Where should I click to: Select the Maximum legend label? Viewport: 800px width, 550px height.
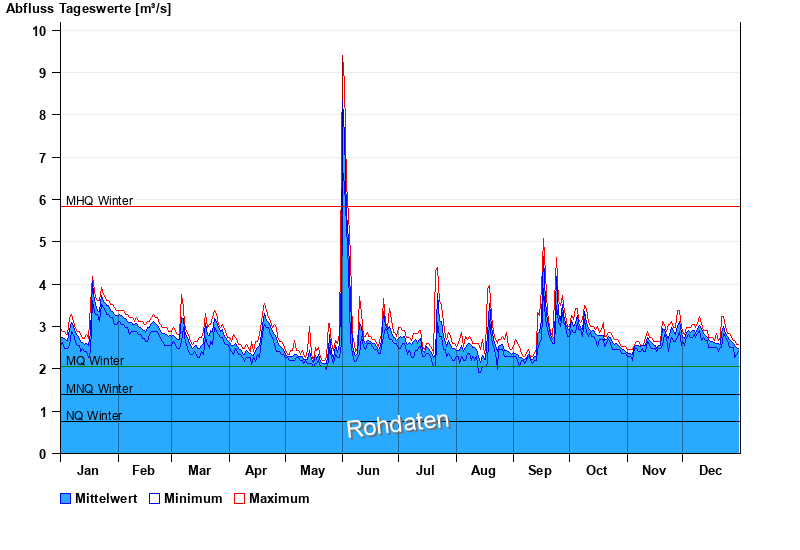[279, 498]
